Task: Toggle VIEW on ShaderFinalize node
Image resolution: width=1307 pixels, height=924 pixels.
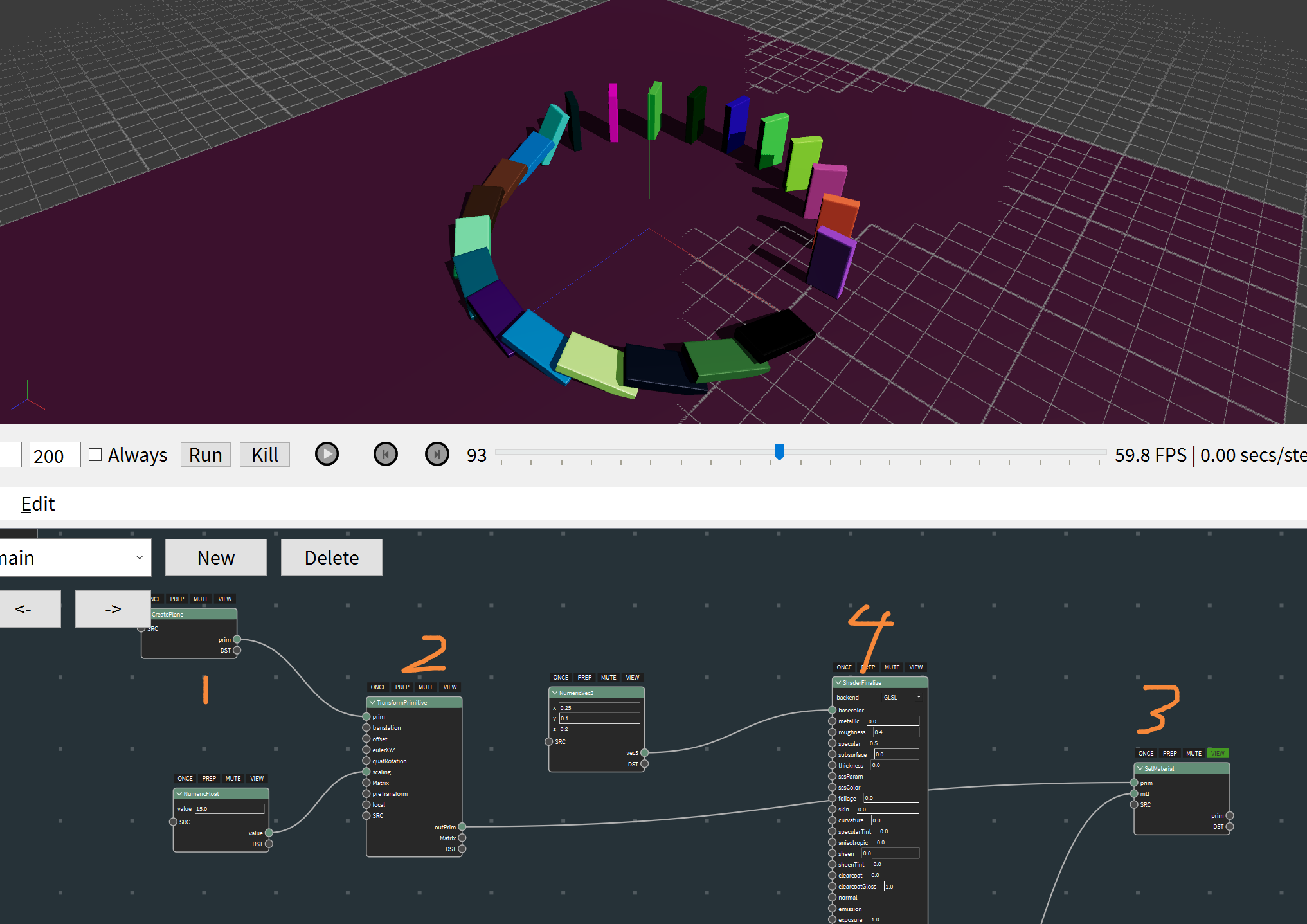Action: 916,667
